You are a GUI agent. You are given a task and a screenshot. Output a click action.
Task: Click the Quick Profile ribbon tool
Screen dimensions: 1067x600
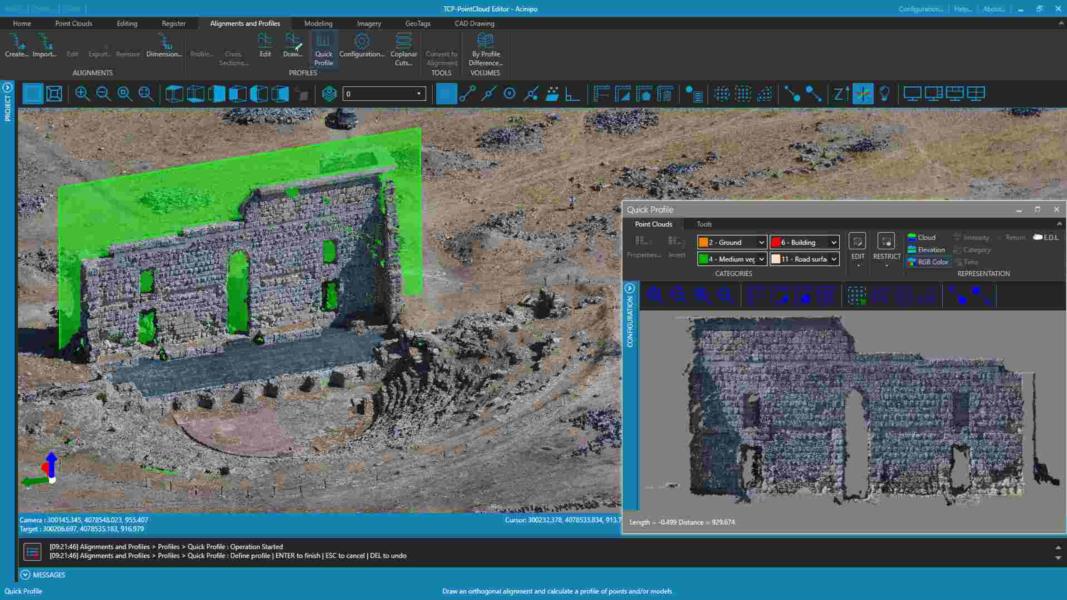click(x=323, y=49)
